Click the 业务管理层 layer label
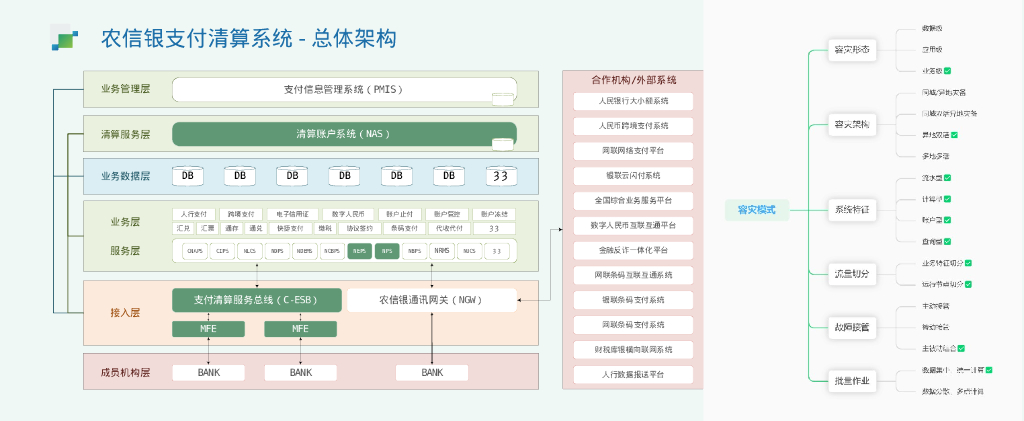The width and height of the screenshot is (1024, 421). pyautogui.click(x=125, y=89)
